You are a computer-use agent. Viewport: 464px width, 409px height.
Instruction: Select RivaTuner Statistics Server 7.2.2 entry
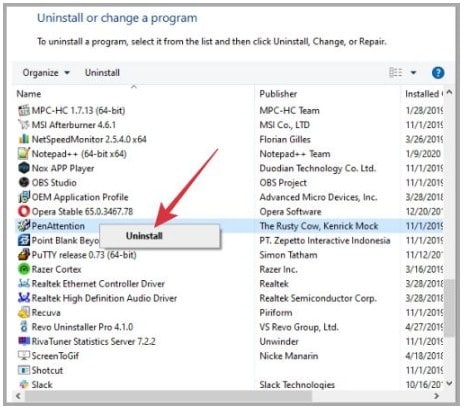point(93,342)
